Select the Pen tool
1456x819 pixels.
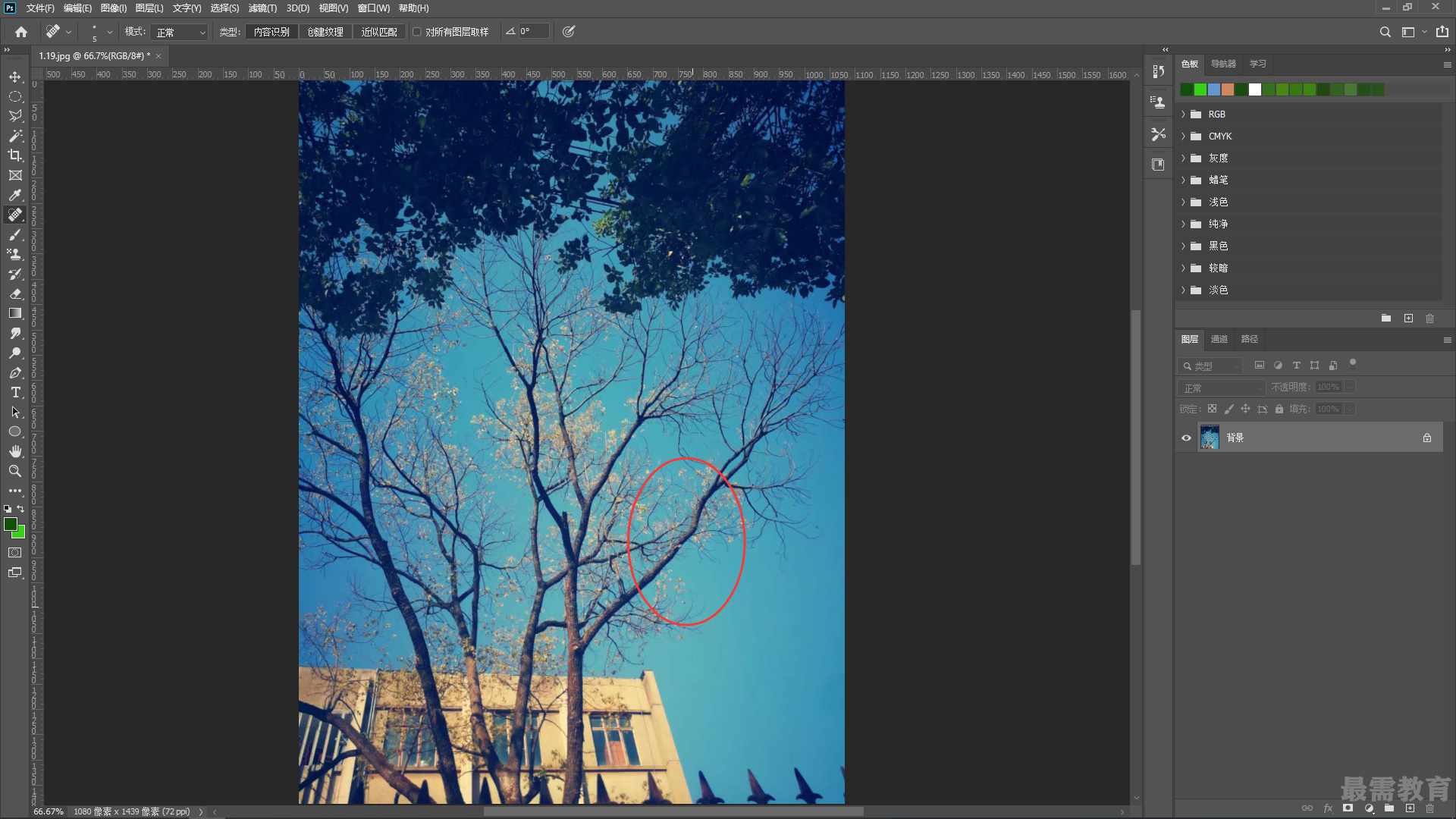[15, 372]
